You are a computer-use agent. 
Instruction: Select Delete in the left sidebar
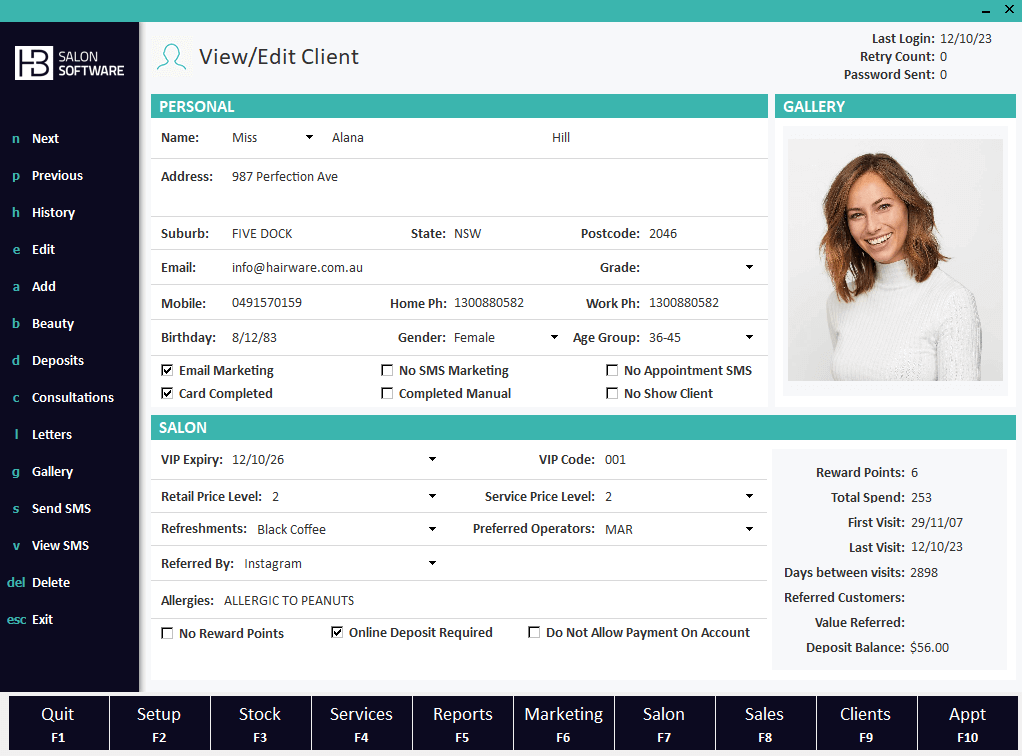point(50,583)
